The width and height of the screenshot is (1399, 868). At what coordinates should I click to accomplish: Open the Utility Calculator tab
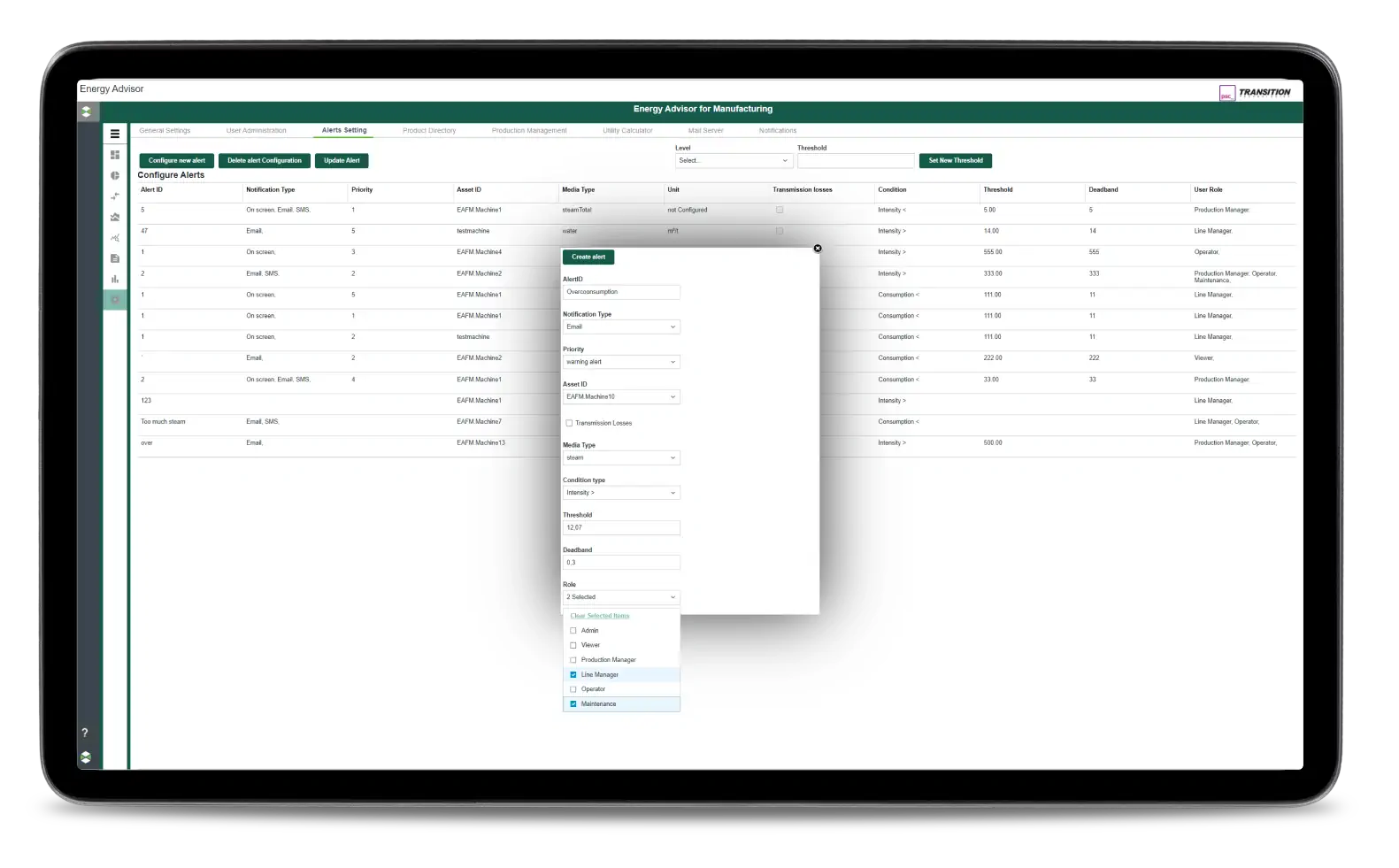[627, 131]
